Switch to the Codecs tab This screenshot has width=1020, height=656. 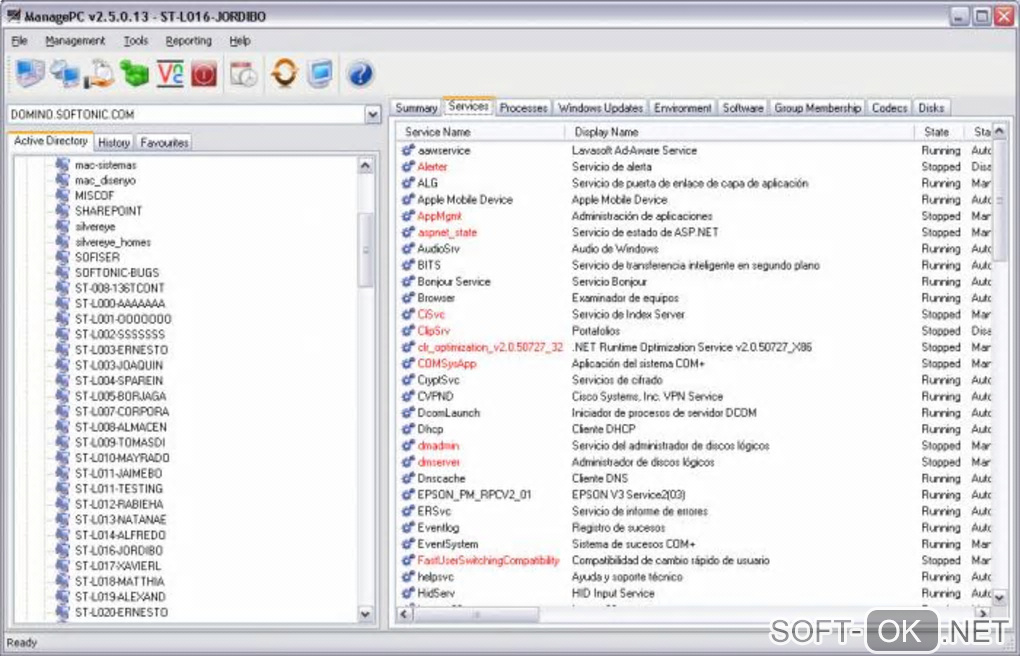coord(889,108)
